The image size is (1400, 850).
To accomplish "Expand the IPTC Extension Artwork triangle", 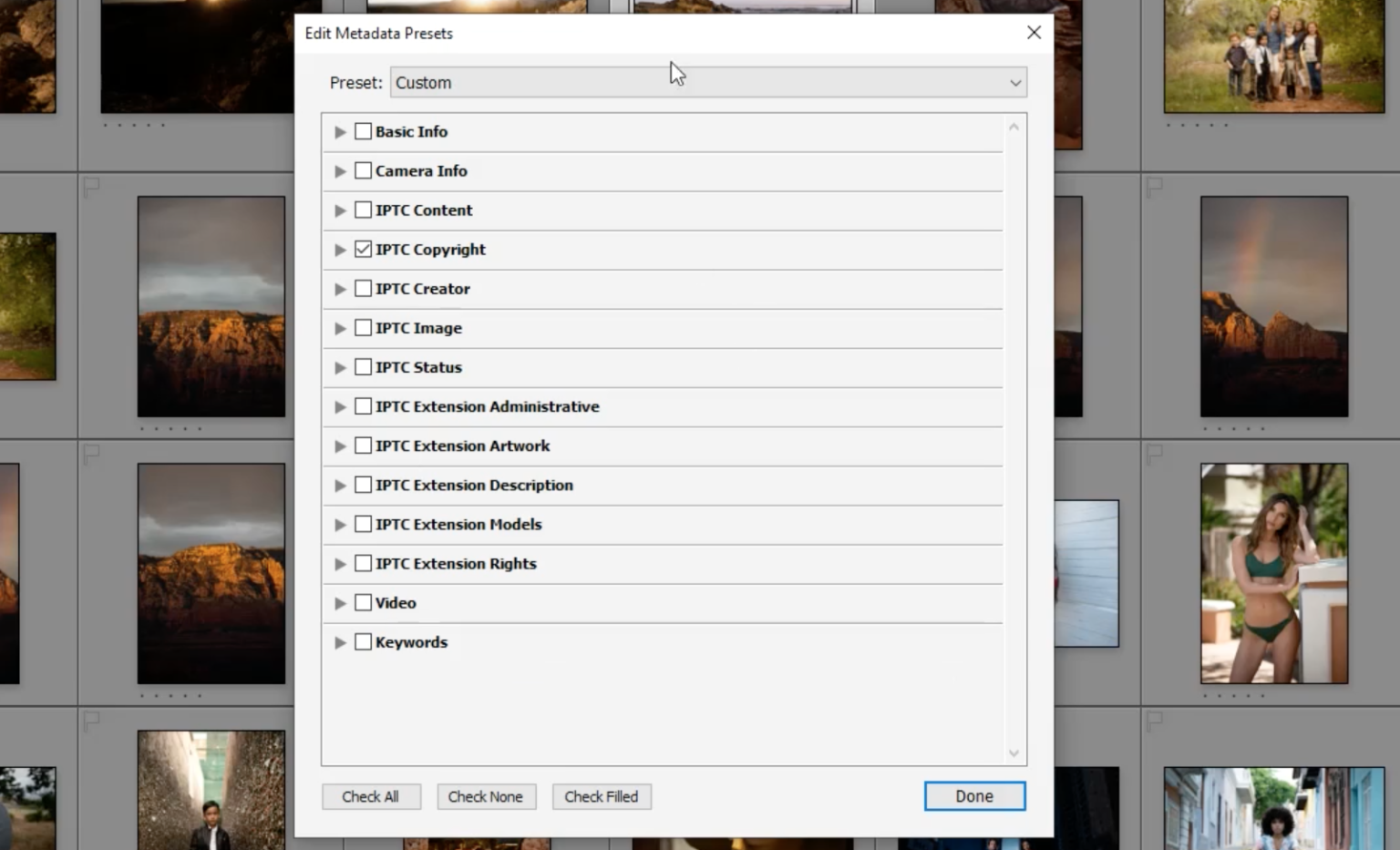I will 340,445.
